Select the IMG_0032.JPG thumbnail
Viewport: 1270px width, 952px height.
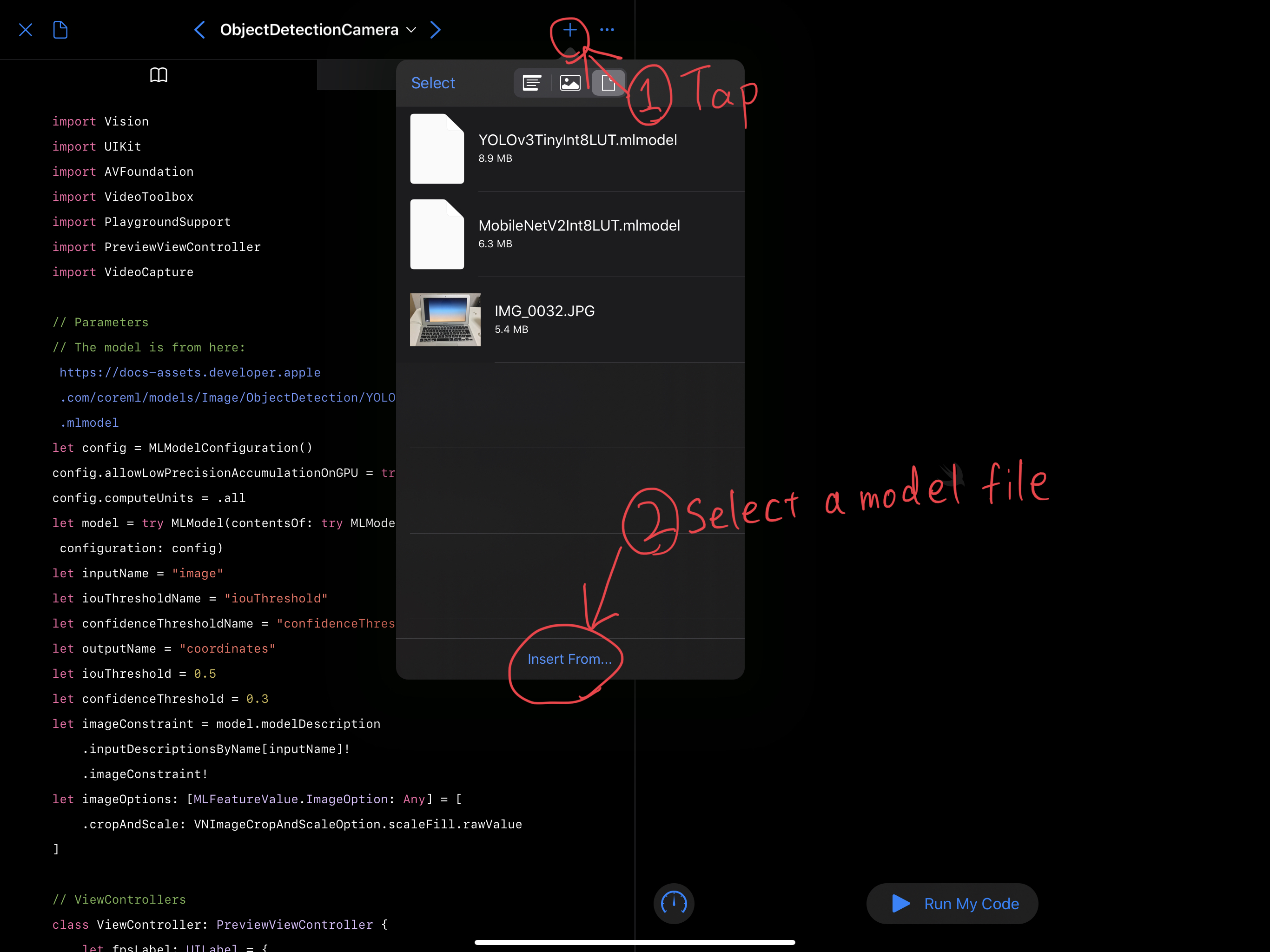pyautogui.click(x=445, y=320)
